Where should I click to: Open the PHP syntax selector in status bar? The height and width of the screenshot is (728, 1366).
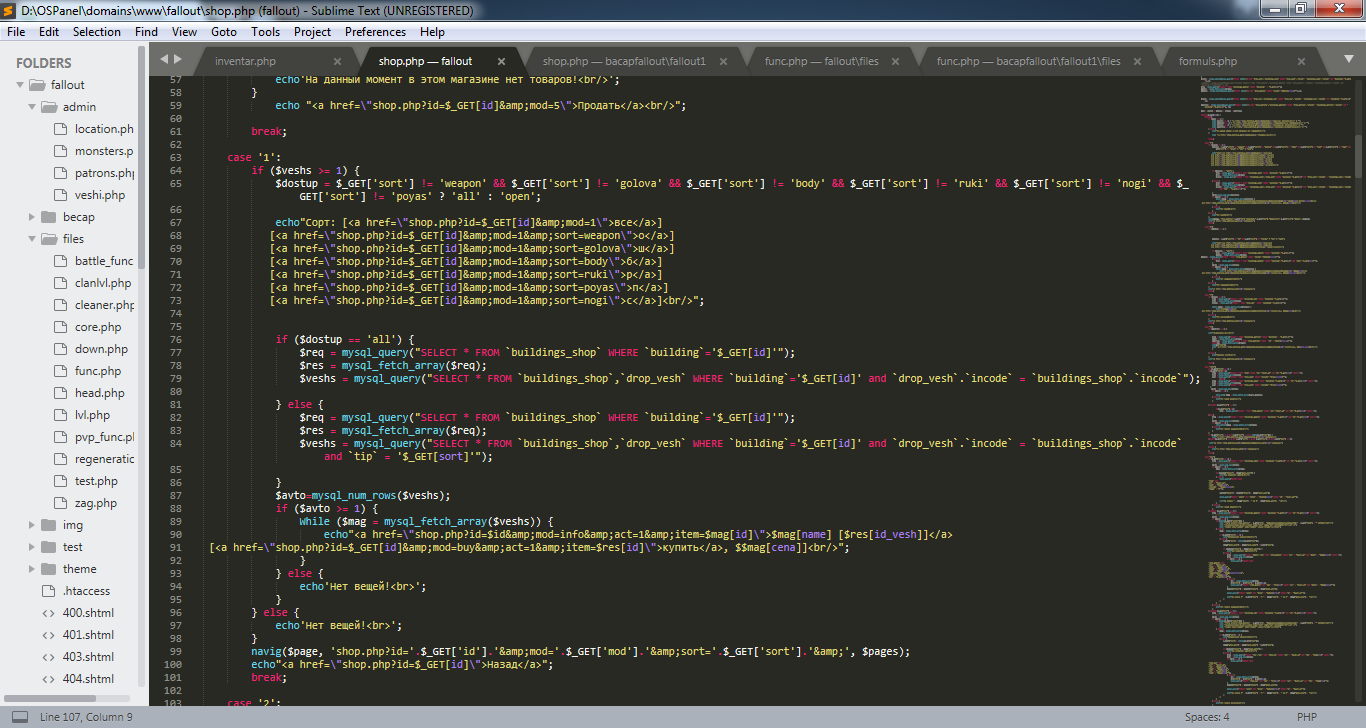(x=1306, y=717)
